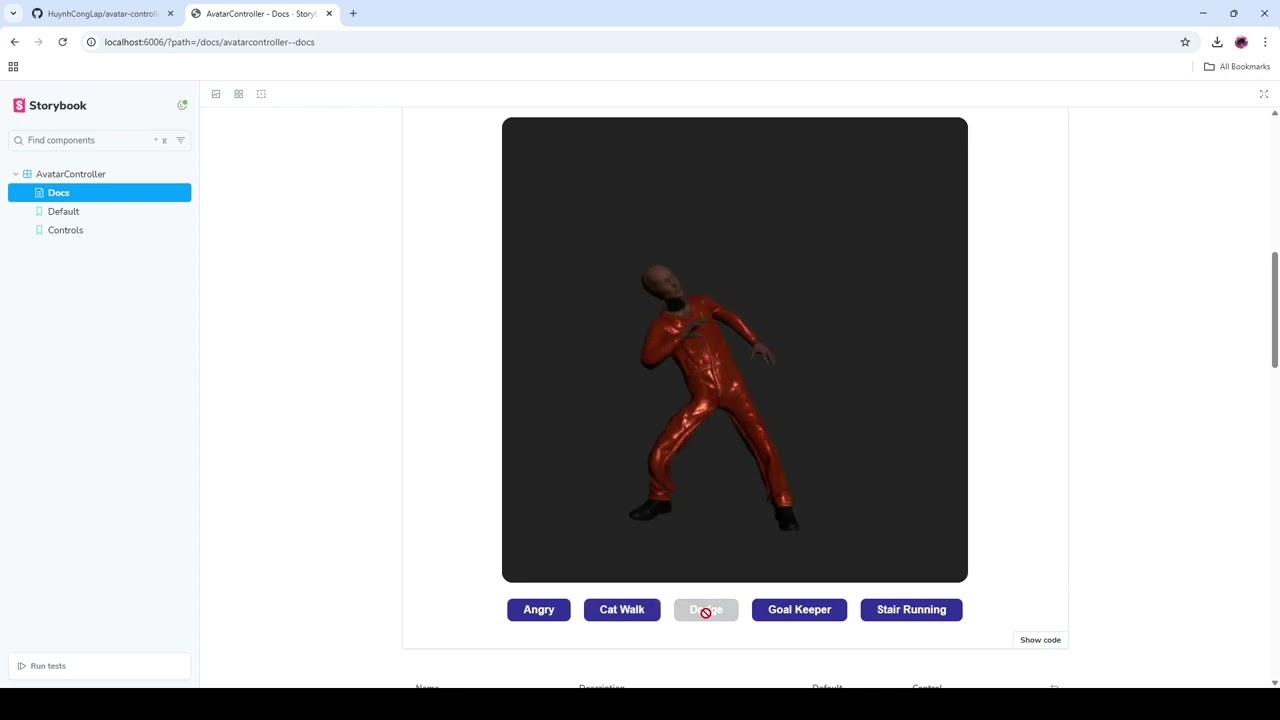Open the All Bookmarks folder

(x=1237, y=67)
